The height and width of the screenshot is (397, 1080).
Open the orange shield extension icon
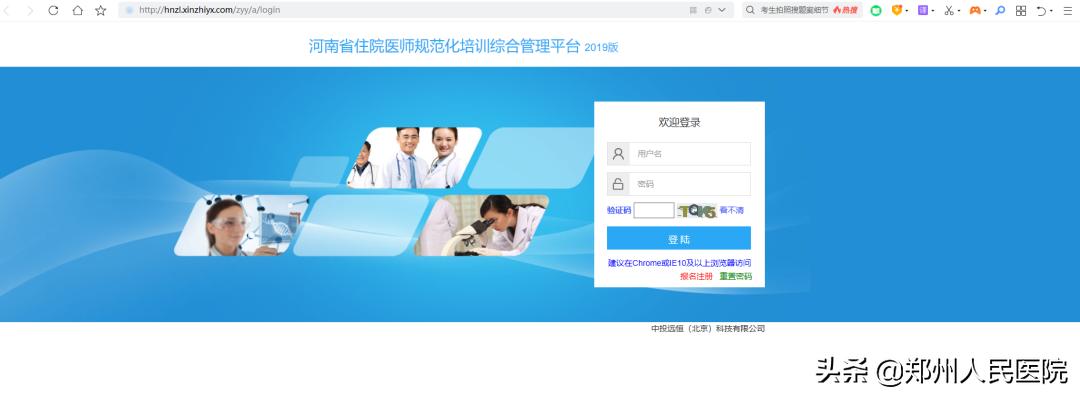897,10
